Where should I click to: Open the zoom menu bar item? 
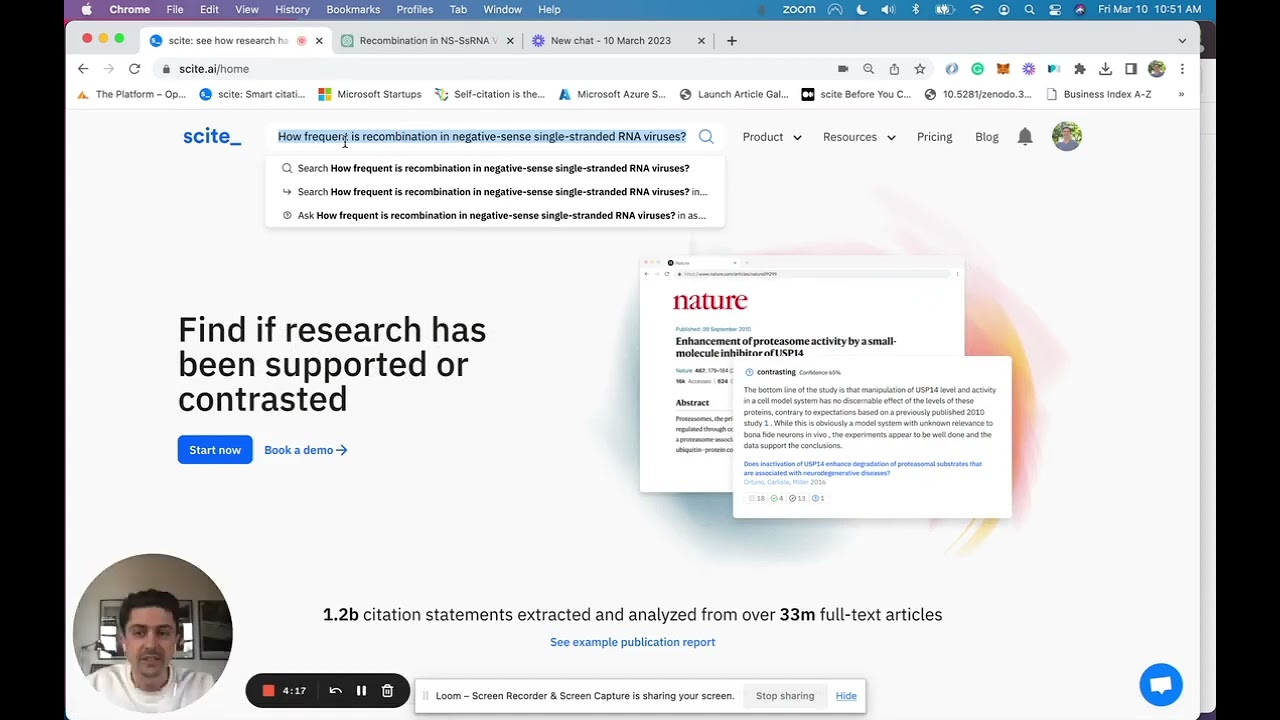(x=799, y=9)
